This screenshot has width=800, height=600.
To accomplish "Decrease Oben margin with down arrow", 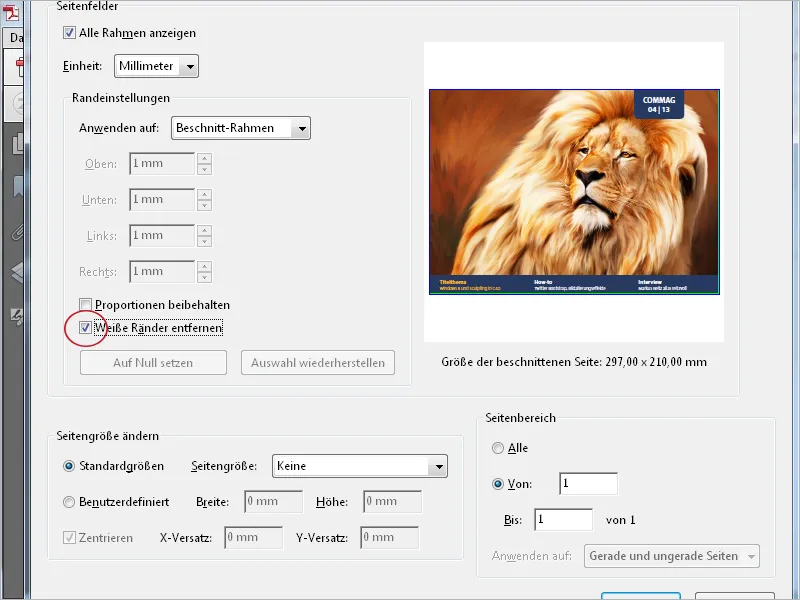I will point(204,169).
